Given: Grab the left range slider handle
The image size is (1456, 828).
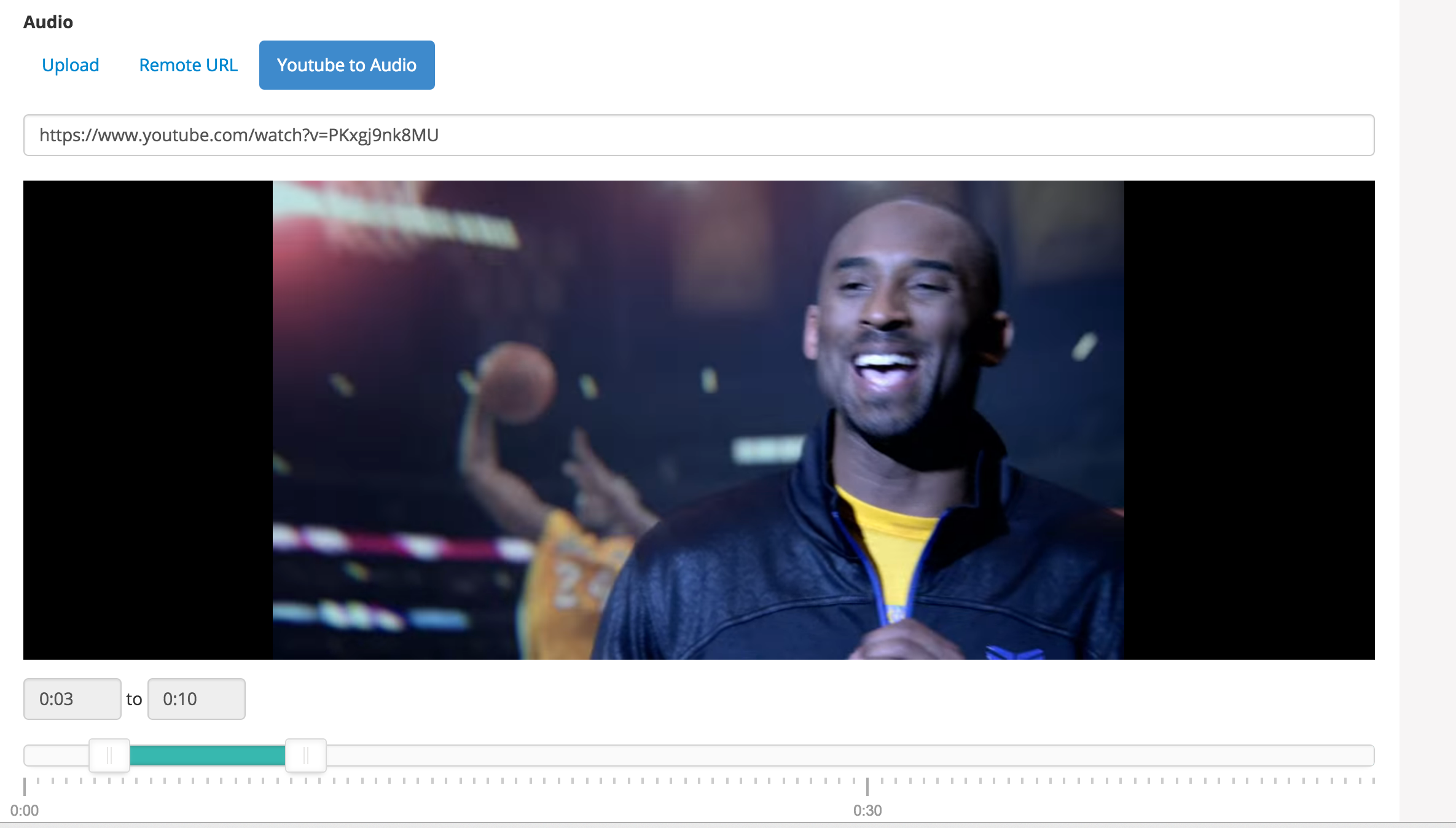Looking at the screenshot, I should (x=109, y=756).
